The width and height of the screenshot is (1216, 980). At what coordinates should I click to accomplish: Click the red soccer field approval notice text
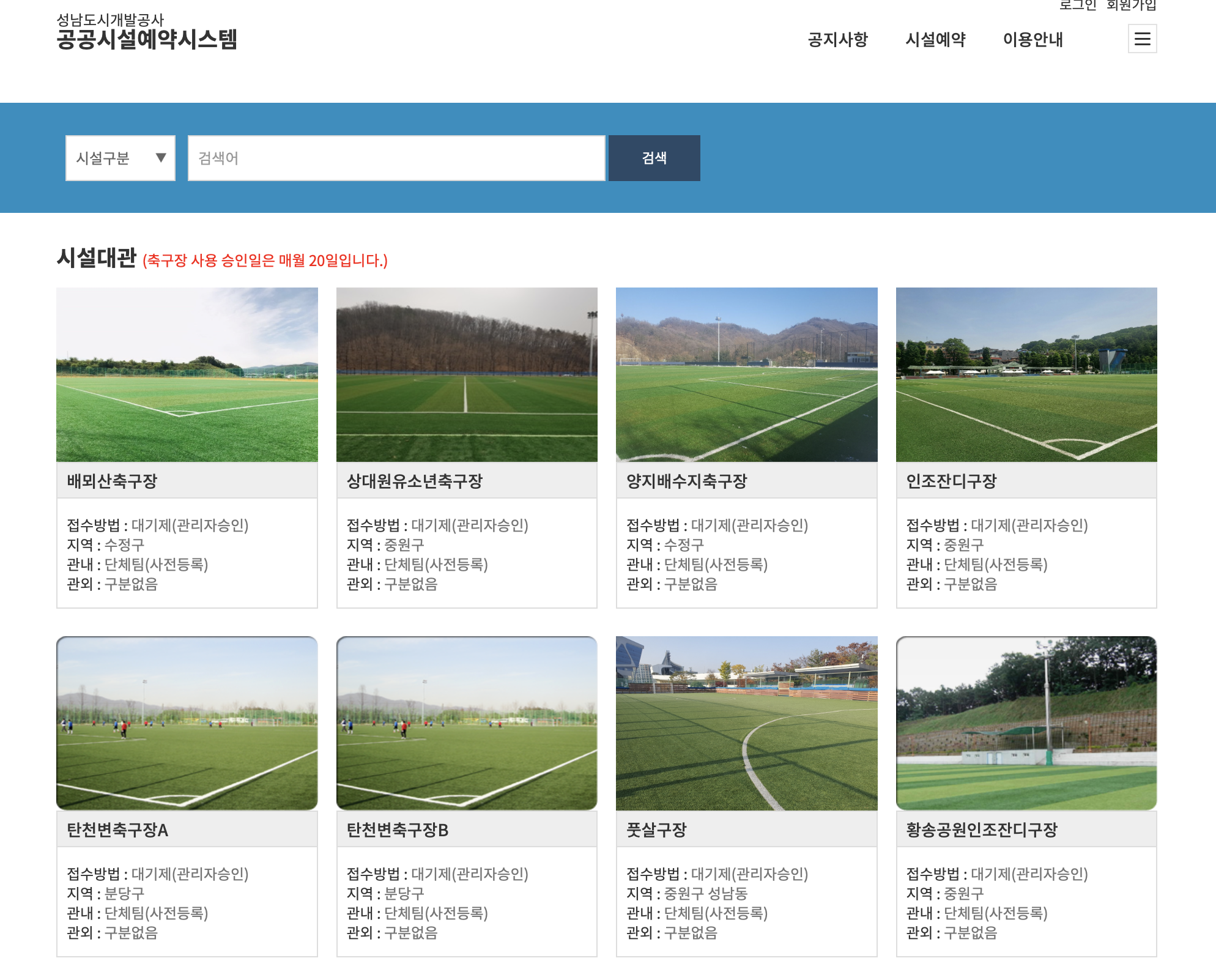pyautogui.click(x=265, y=261)
